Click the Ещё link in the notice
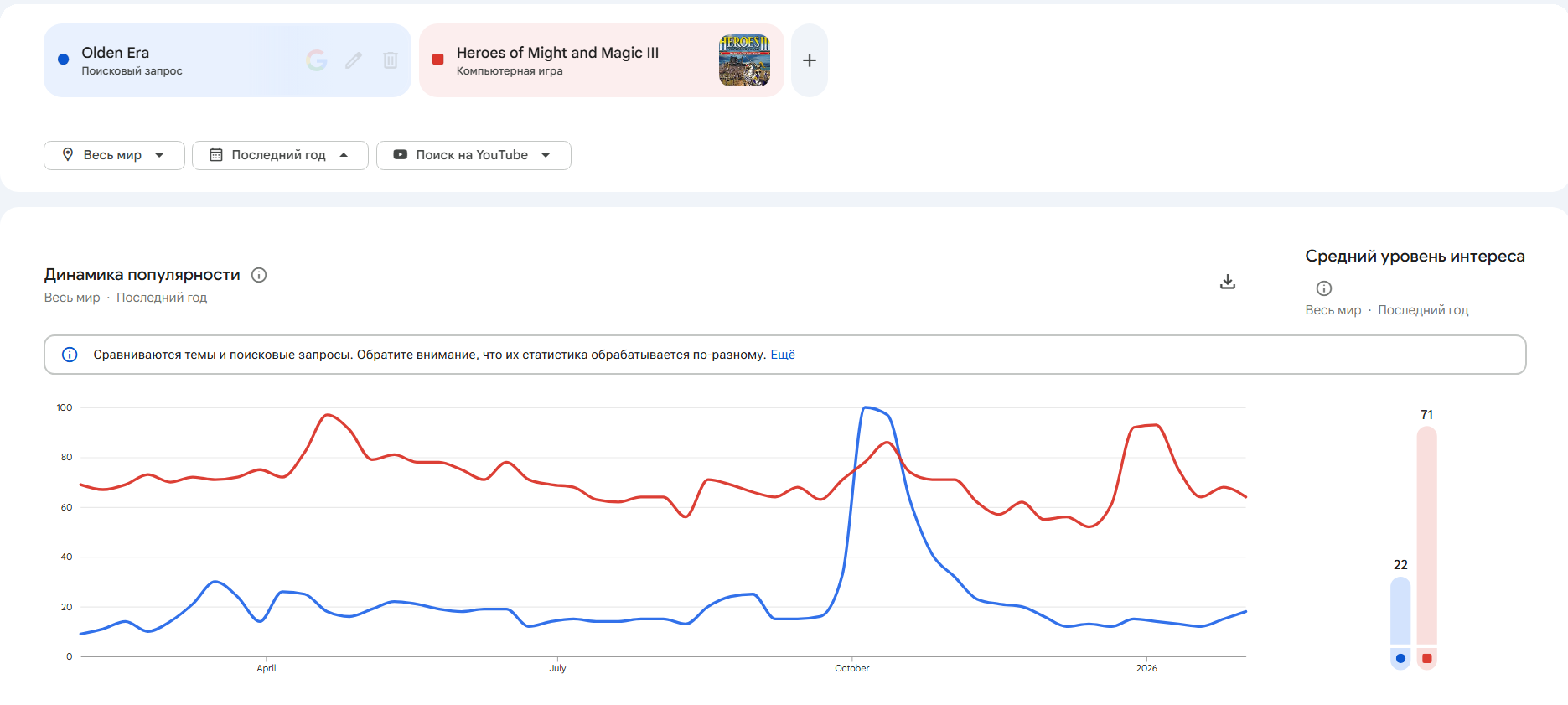The image size is (1568, 705). tap(783, 355)
